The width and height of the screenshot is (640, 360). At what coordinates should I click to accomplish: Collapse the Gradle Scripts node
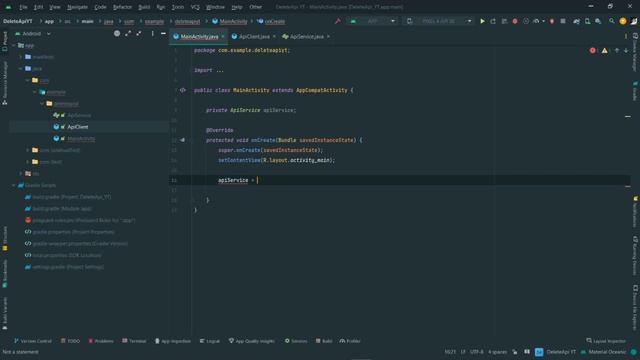[x=14, y=185]
